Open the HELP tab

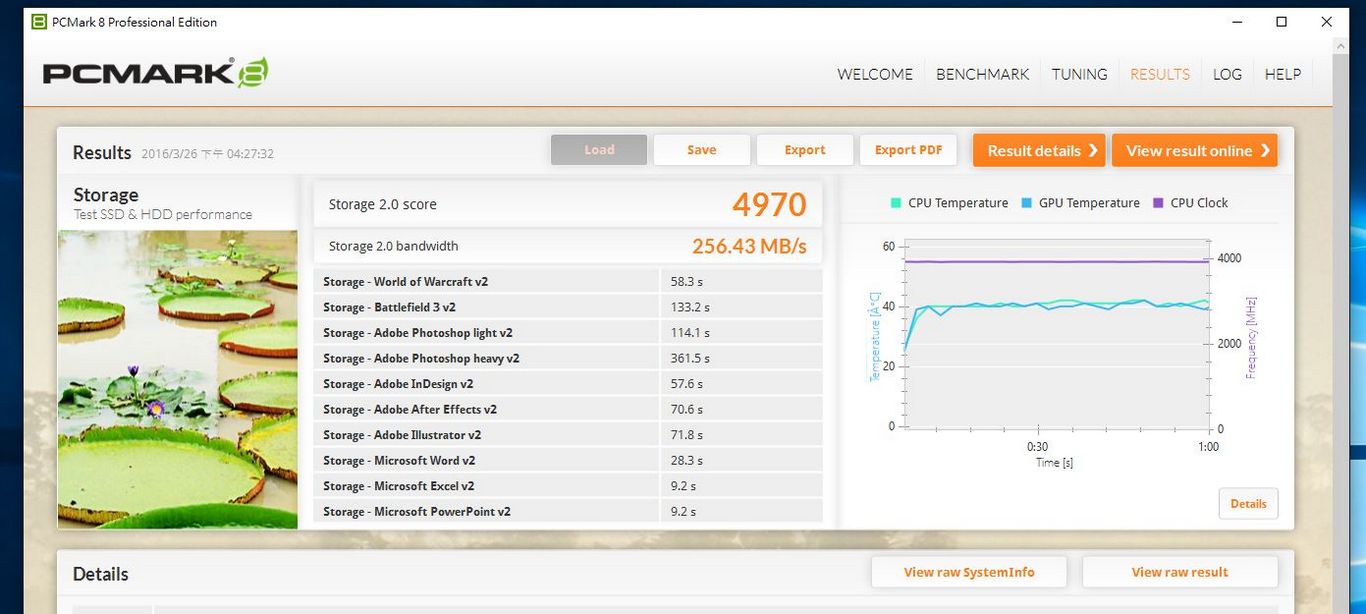pyautogui.click(x=1283, y=74)
